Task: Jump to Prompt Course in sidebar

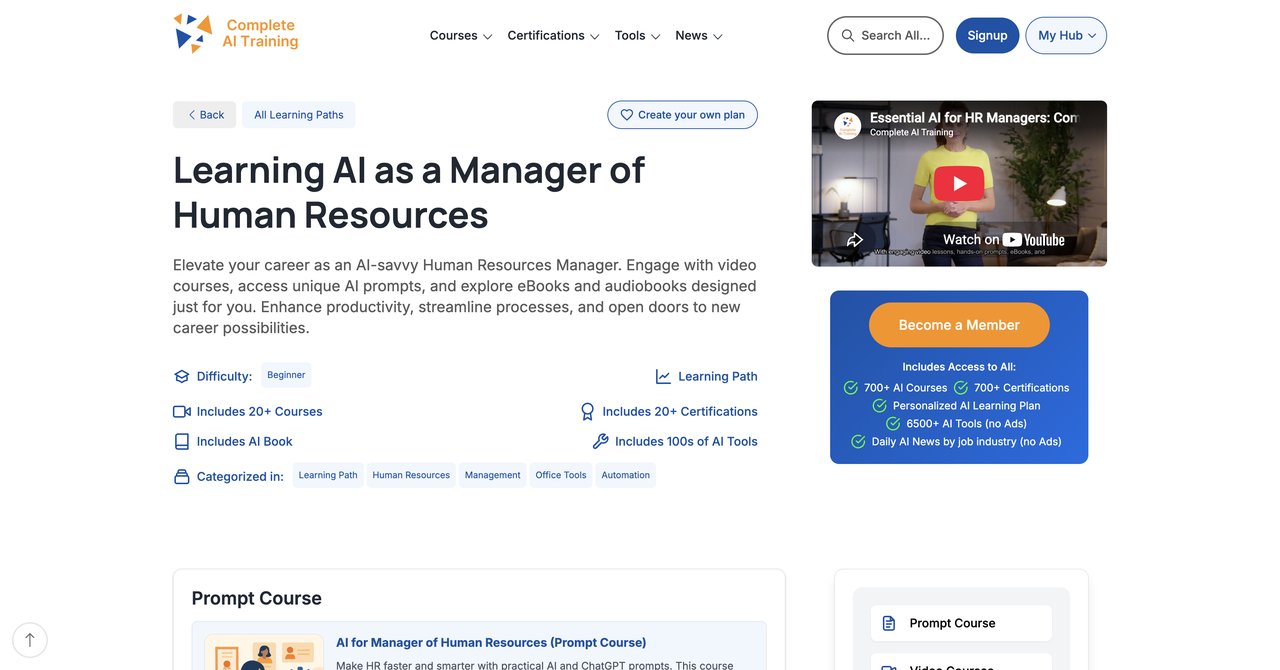Action: click(x=961, y=623)
